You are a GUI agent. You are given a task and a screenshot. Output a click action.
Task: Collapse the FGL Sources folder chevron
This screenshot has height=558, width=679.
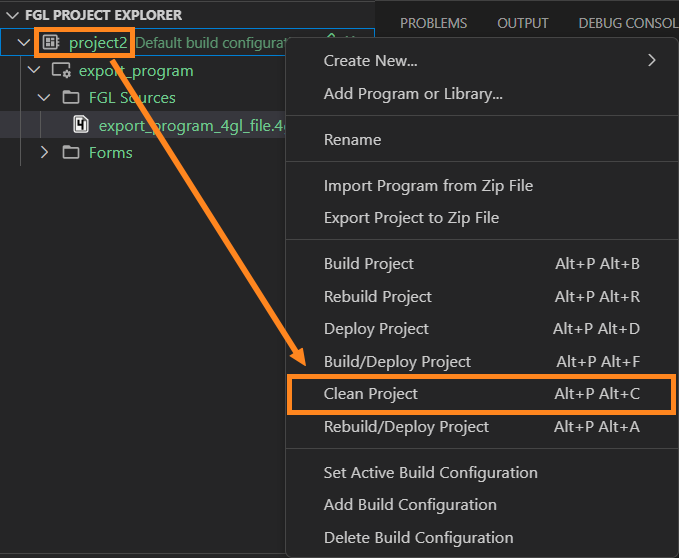[x=44, y=98]
